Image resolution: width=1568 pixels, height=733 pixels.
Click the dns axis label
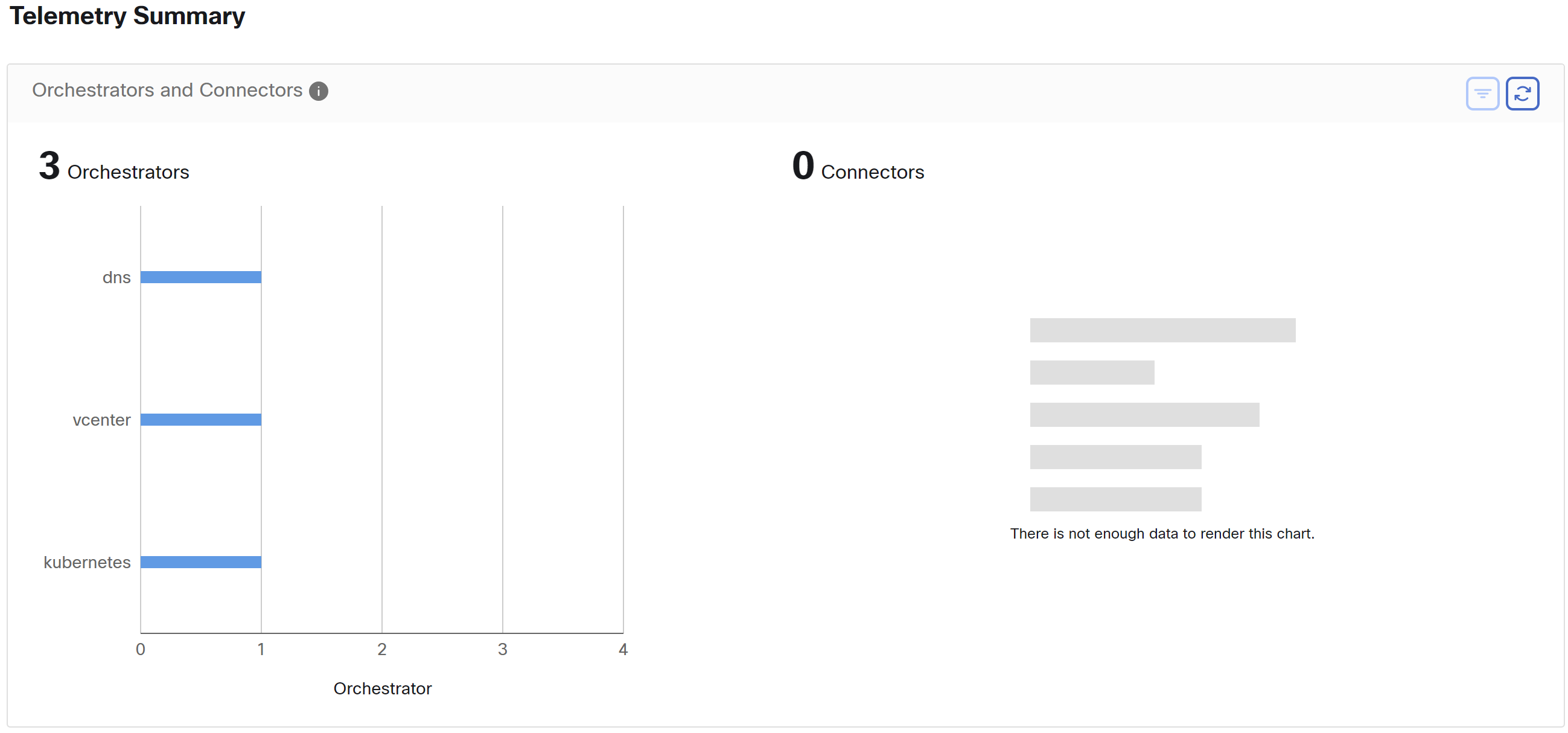116,278
